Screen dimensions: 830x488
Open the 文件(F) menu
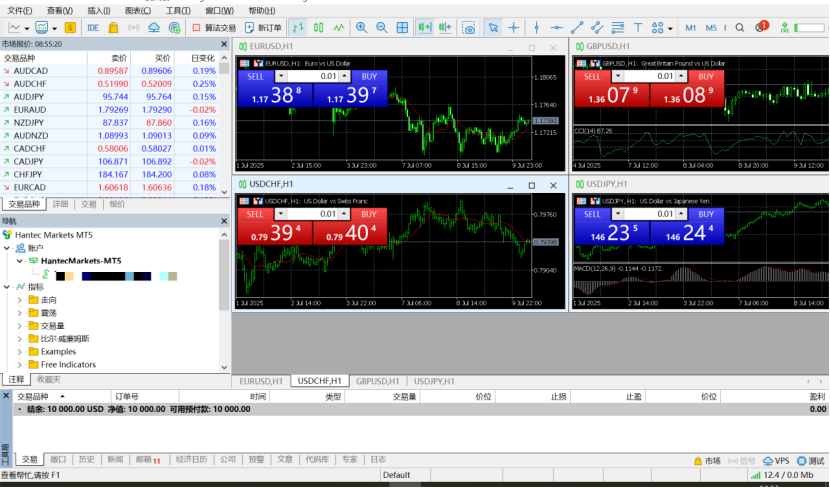pos(20,11)
